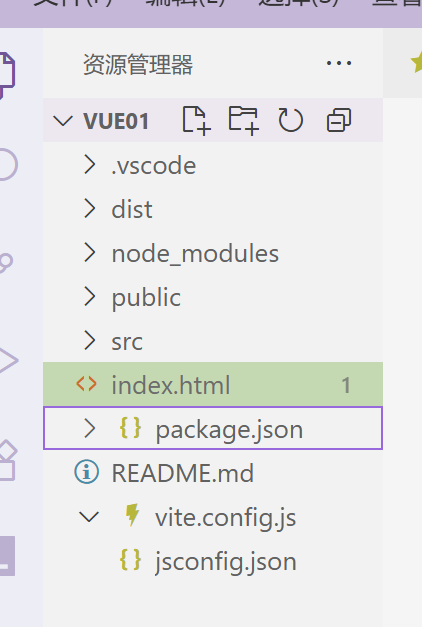Expand the dist folder chevron
The width and height of the screenshot is (422, 627).
pos(90,209)
